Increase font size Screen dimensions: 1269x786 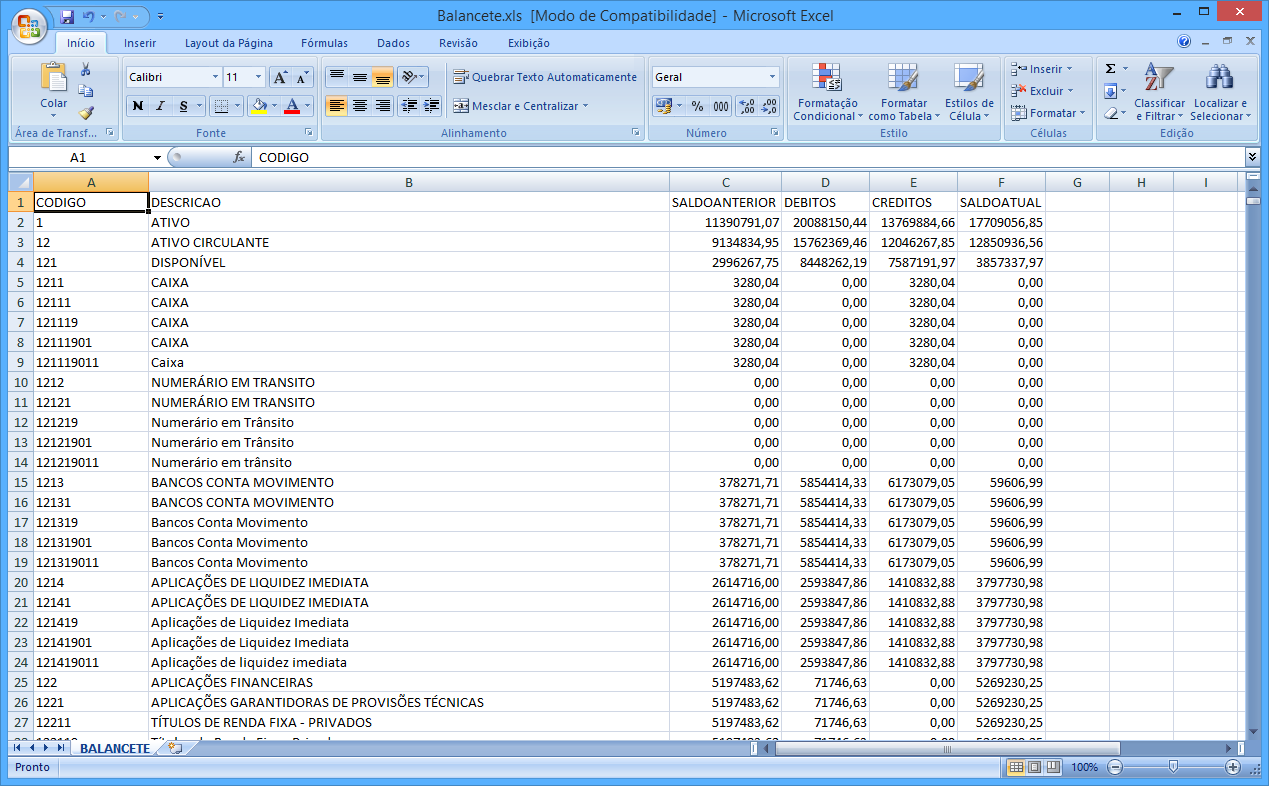point(280,77)
